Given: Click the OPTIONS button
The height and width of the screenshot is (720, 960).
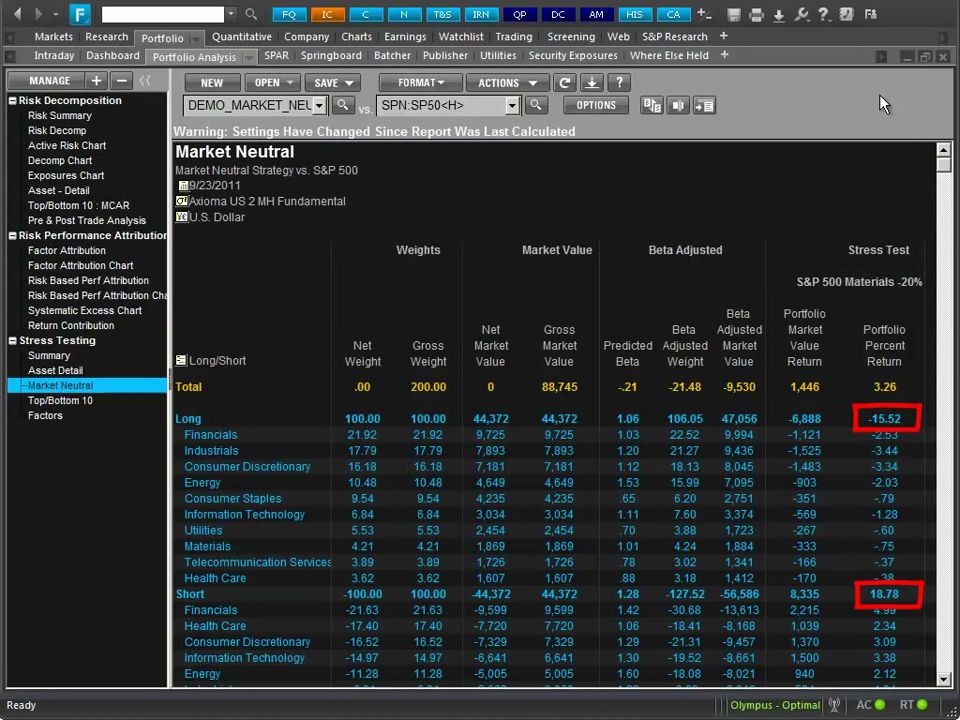Looking at the screenshot, I should 596,105.
